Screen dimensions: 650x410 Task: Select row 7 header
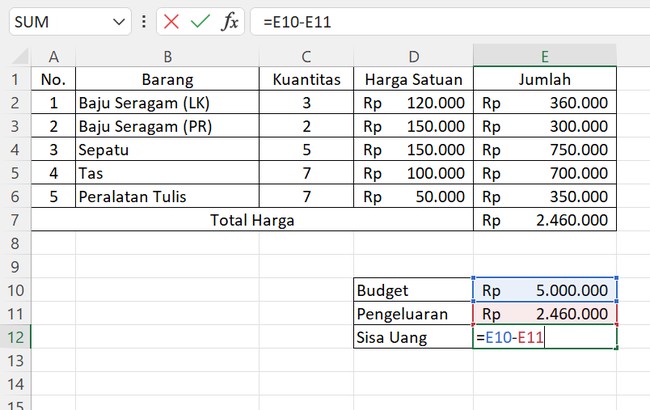pyautogui.click(x=15, y=220)
